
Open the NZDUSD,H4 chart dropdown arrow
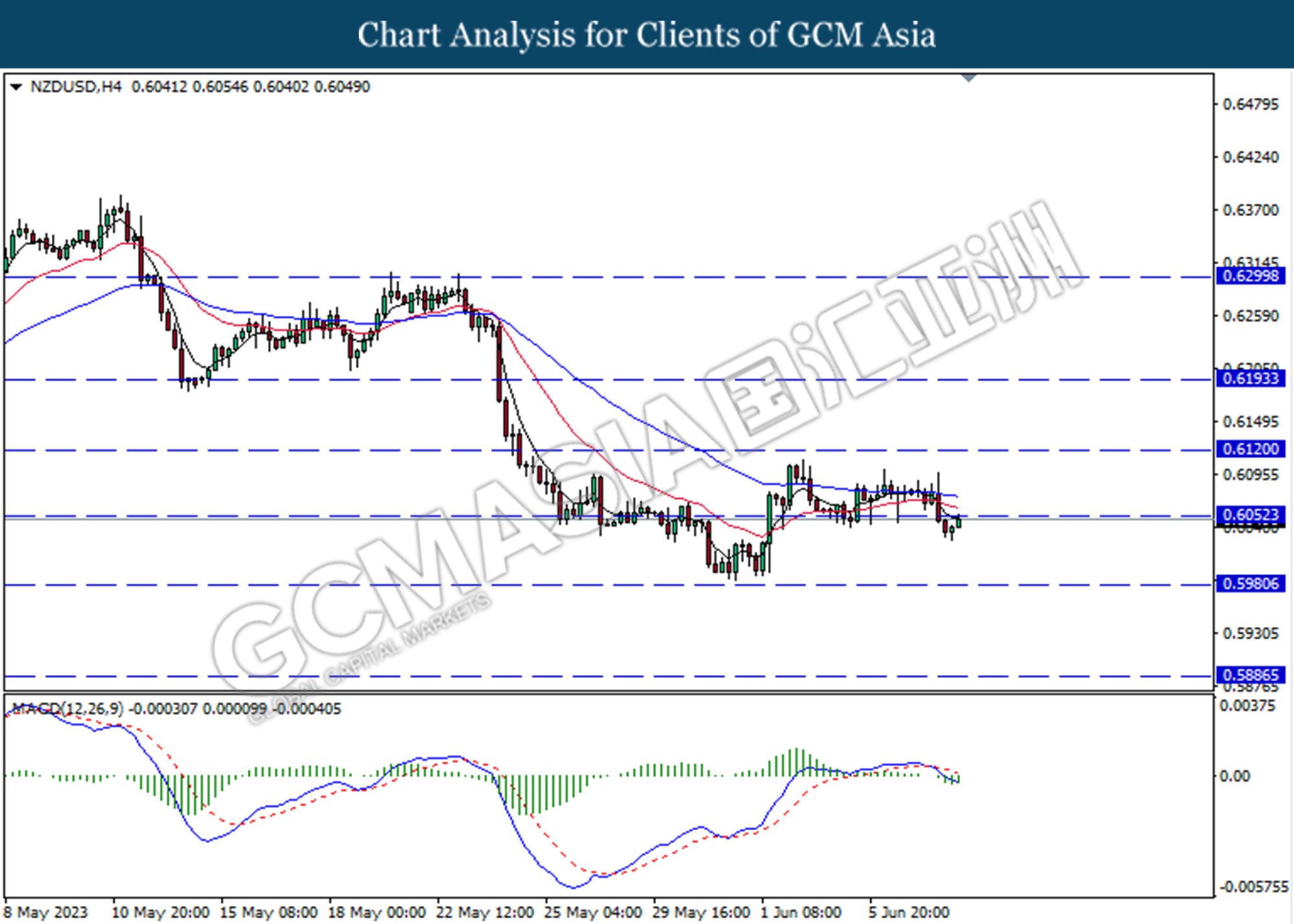(x=16, y=87)
